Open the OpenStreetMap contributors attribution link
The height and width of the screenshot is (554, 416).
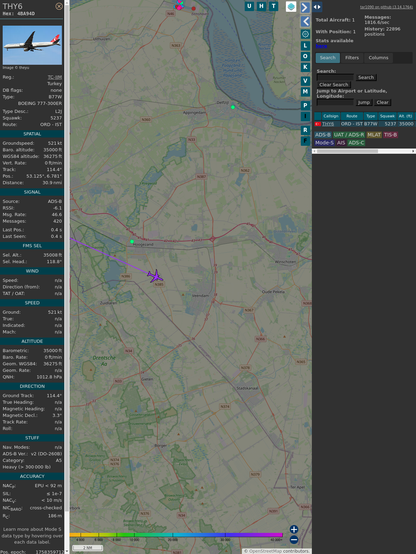(x=262, y=551)
